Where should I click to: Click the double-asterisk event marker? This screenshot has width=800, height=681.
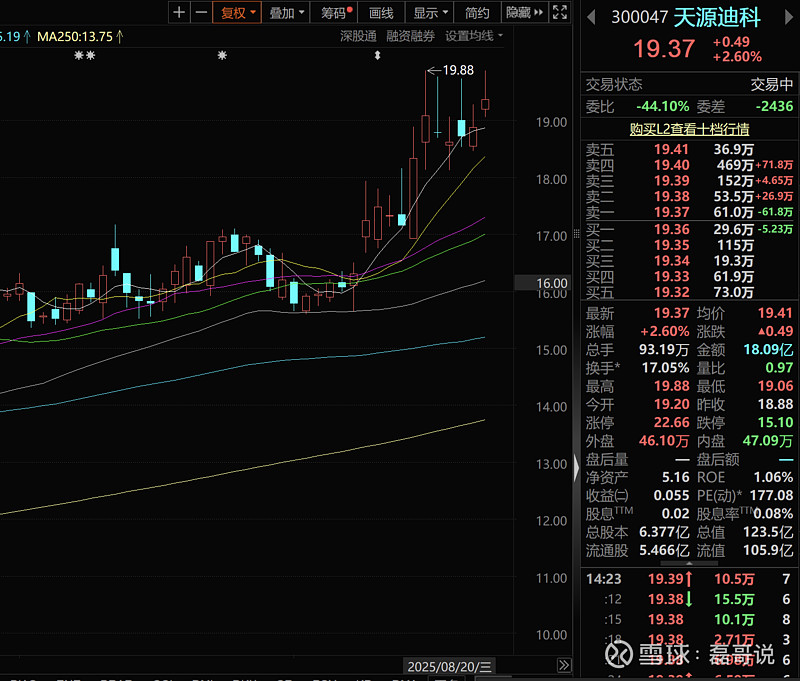point(85,55)
